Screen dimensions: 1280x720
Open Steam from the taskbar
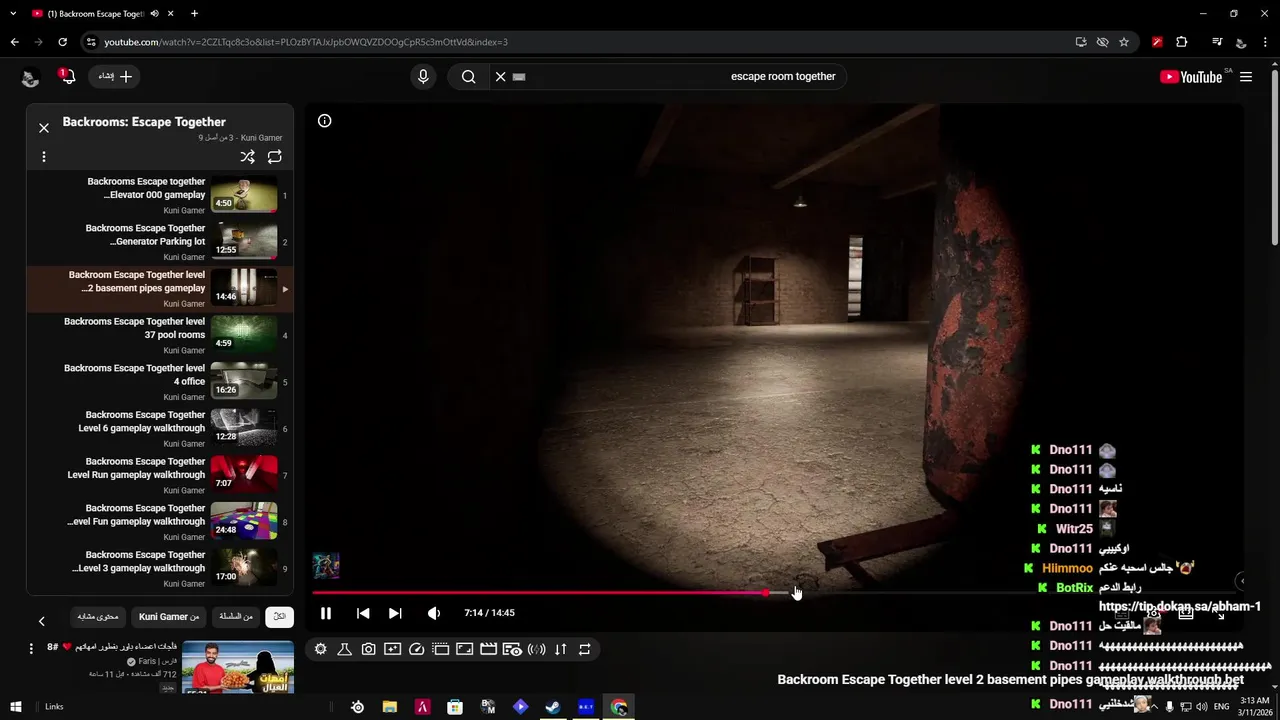click(x=552, y=707)
